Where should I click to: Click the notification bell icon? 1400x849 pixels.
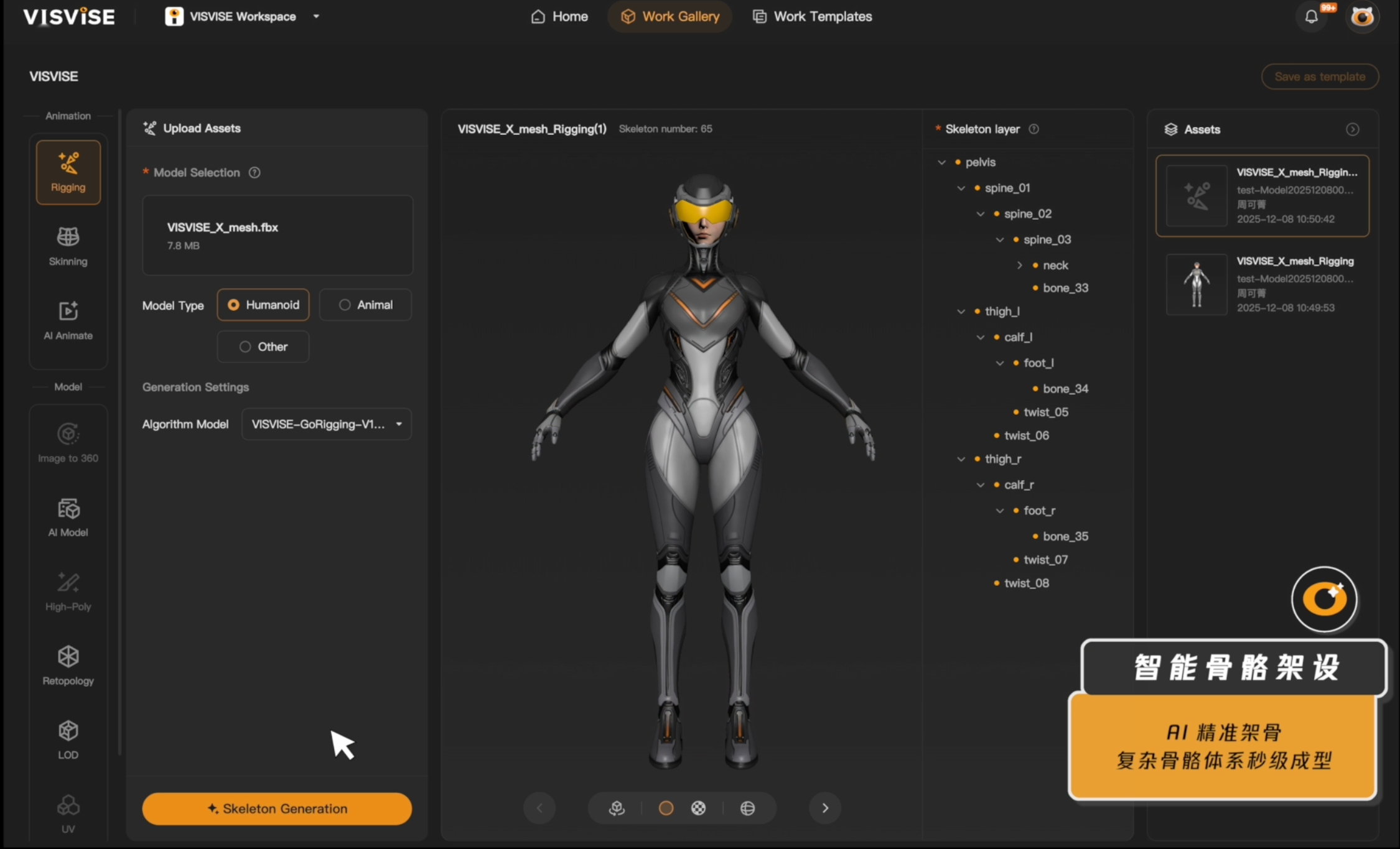pos(1311,17)
